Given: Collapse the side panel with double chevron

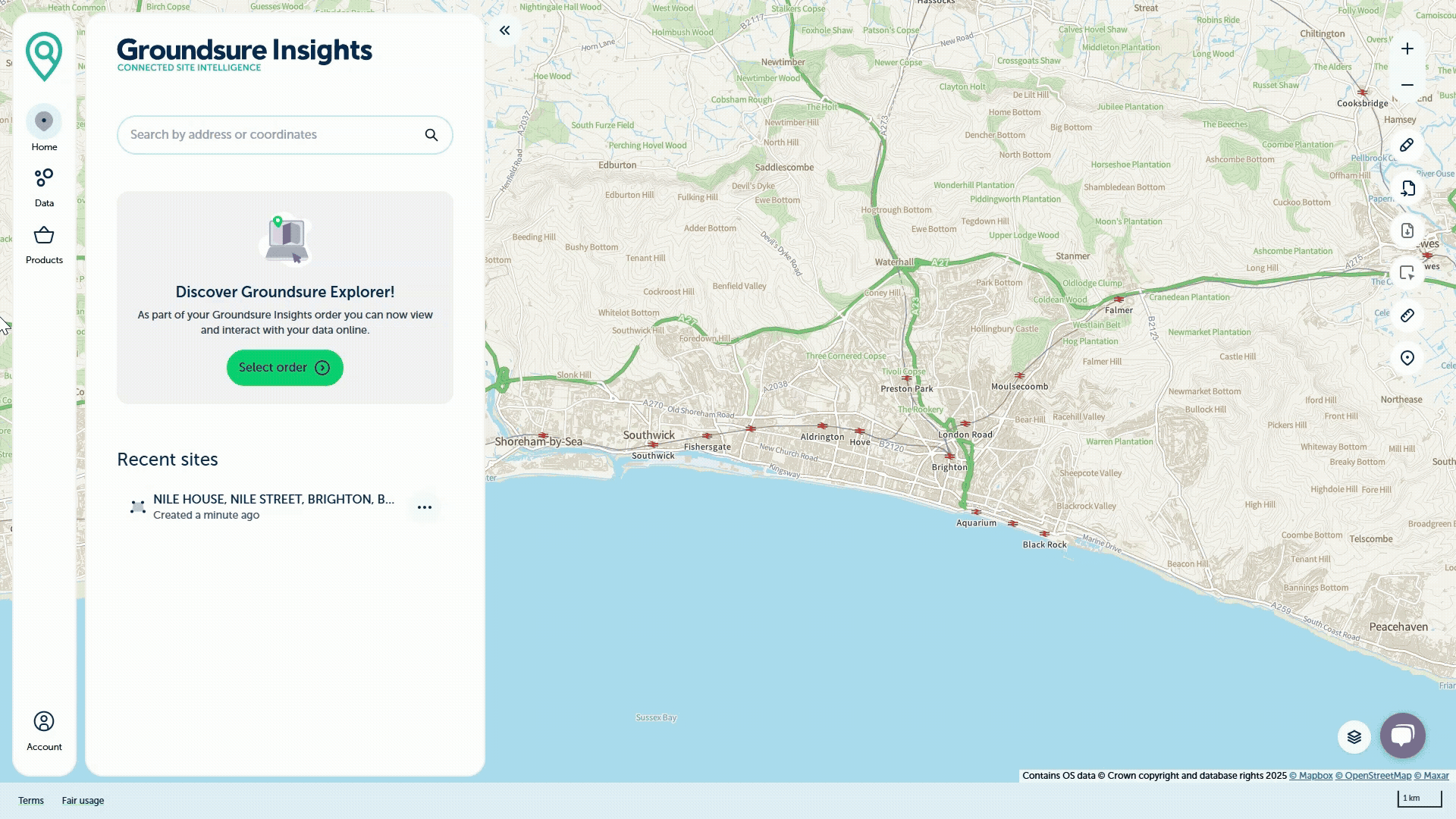Looking at the screenshot, I should pos(504,31).
